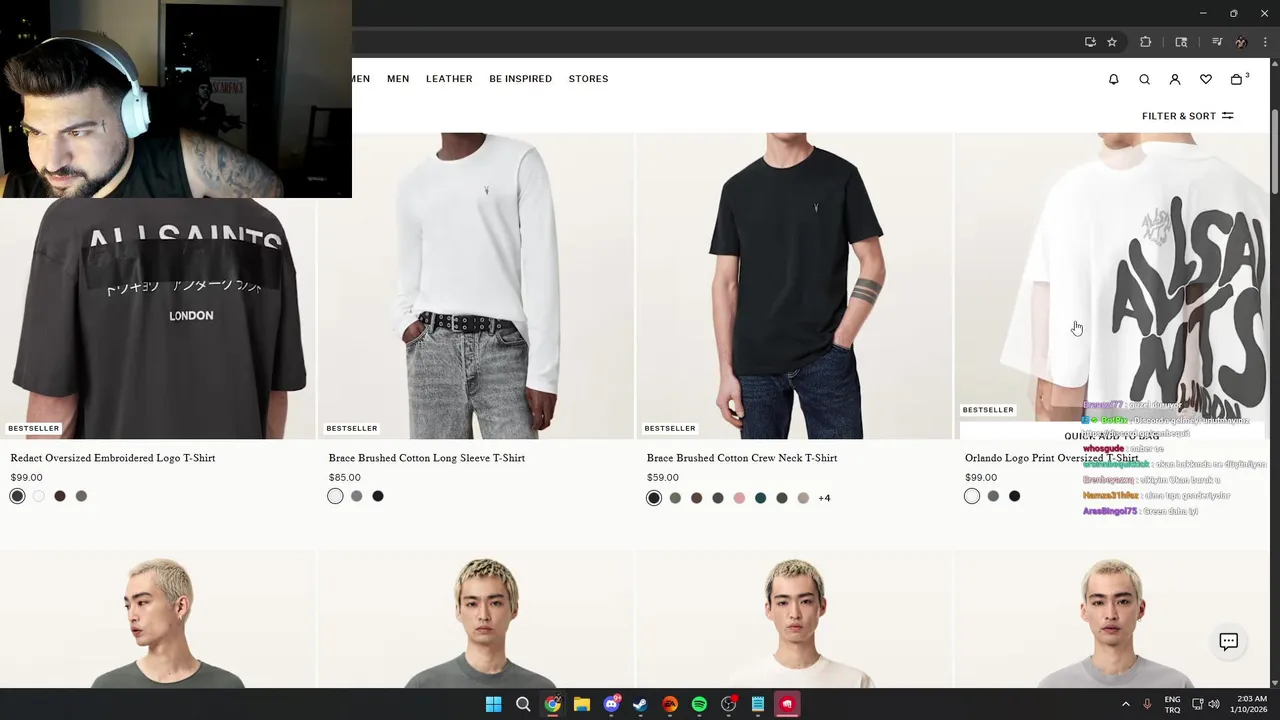Select white swatch on Orlando Logo Print T-Shirt
The width and height of the screenshot is (1280, 720).
pos(972,496)
